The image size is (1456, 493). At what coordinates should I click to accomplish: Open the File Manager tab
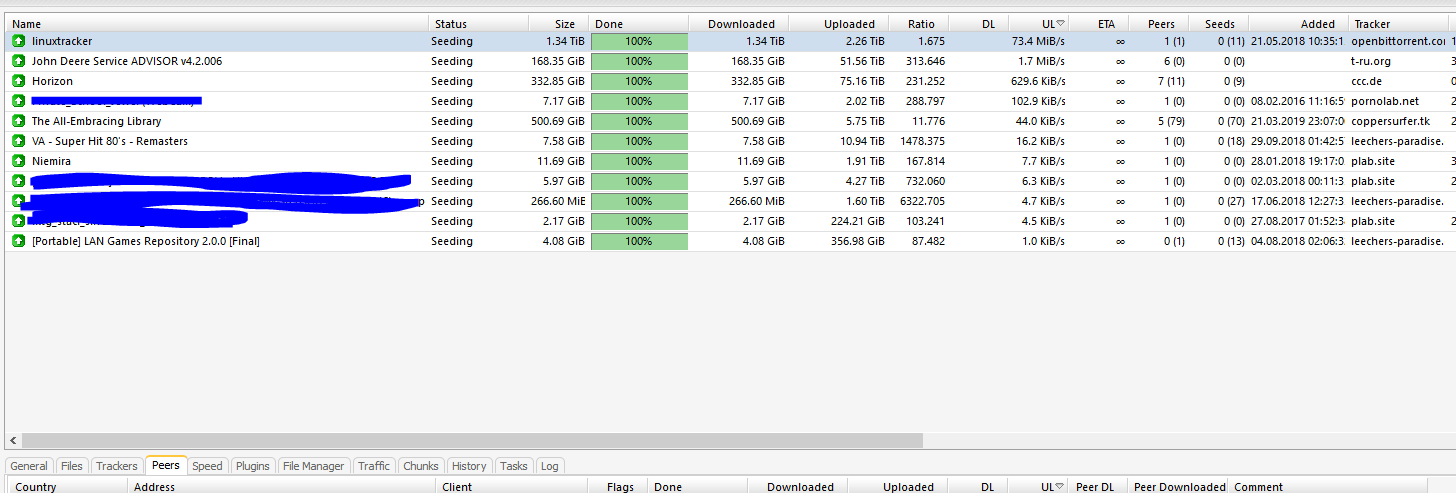tap(313, 466)
